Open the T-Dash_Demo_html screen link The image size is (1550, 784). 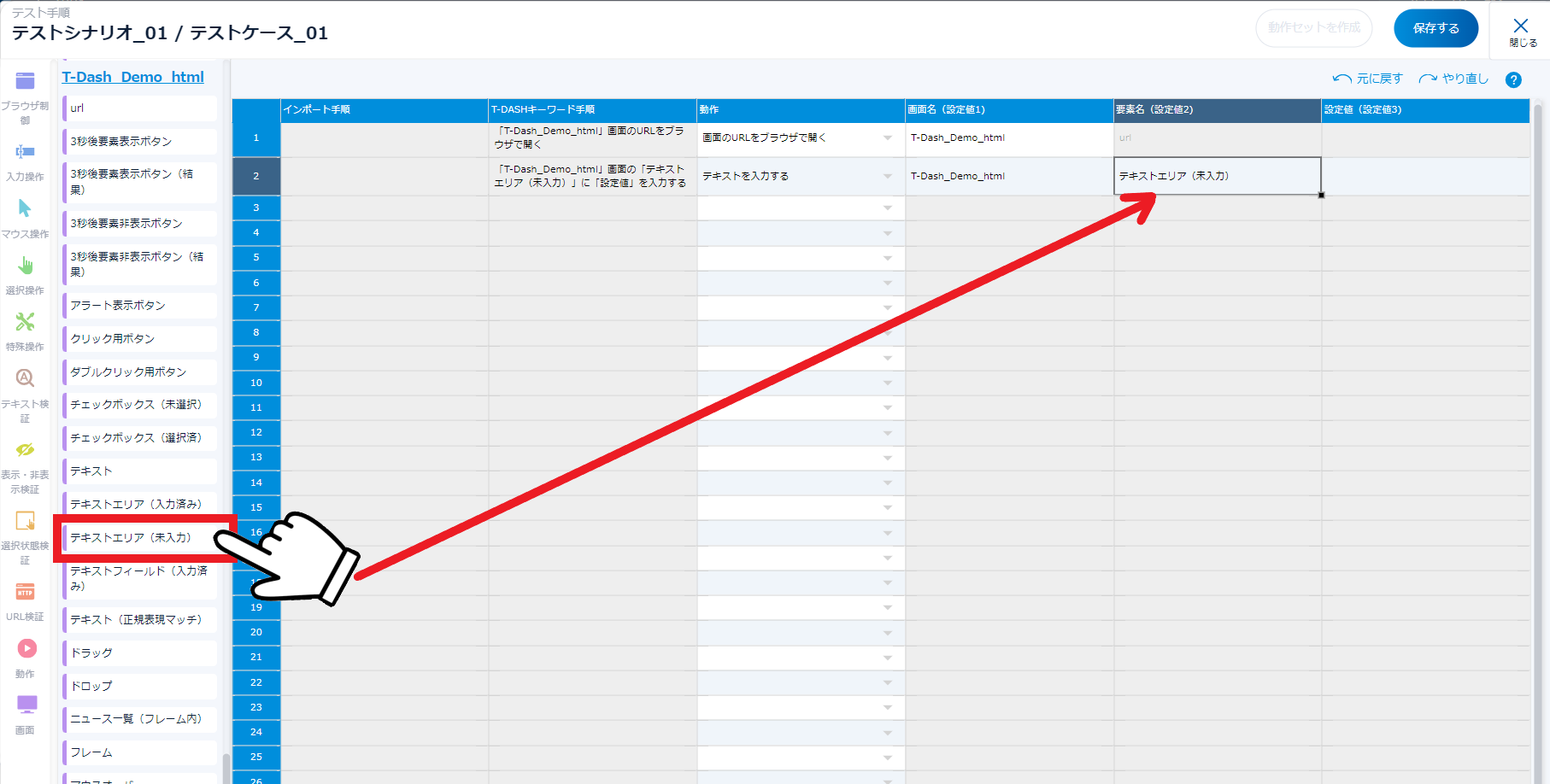coord(132,77)
